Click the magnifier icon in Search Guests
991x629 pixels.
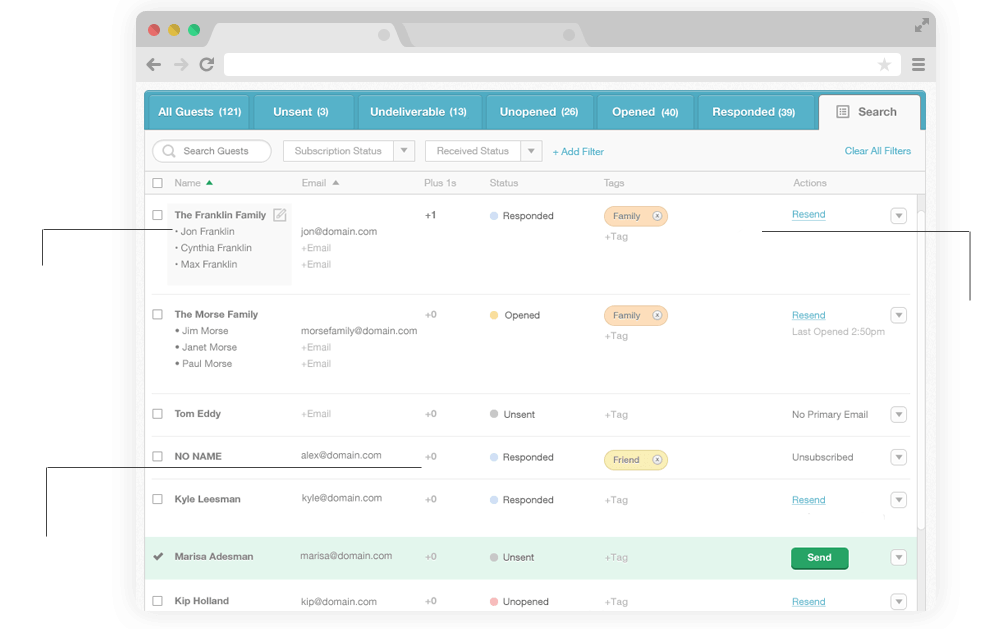coord(169,151)
